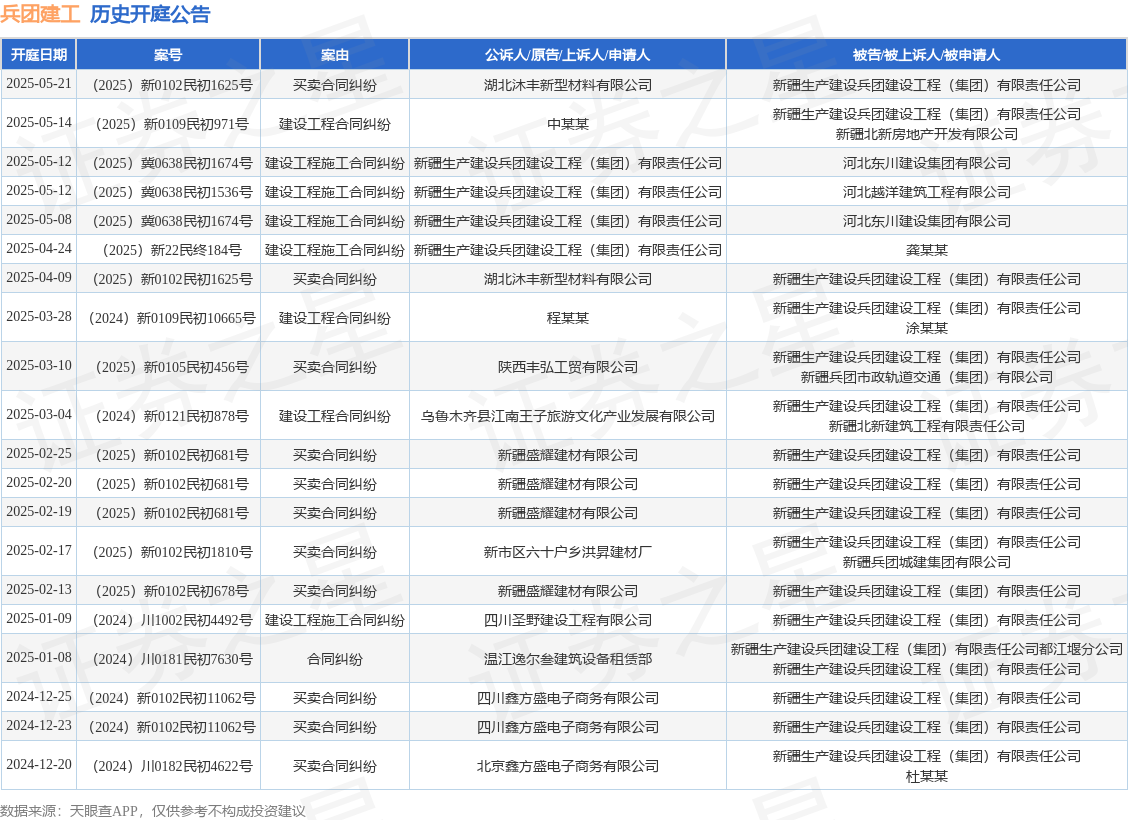Click 河北东川建设集团有限公司 in 2025-05-08 row
This screenshot has width=1128, height=820.
[x=927, y=221]
